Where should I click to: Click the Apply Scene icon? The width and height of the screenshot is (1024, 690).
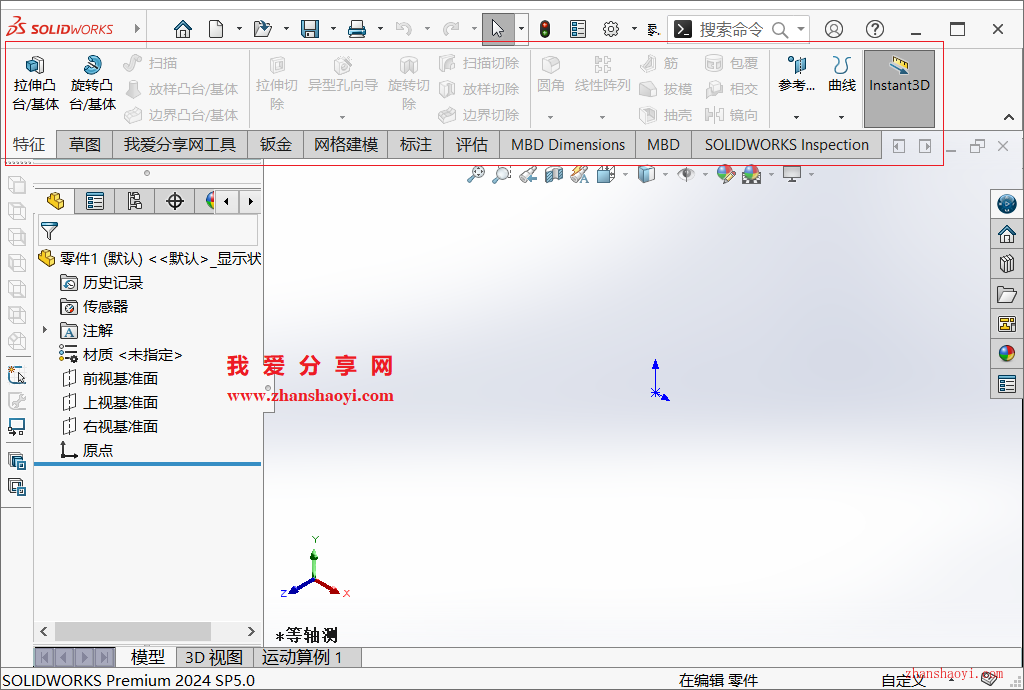coord(751,174)
